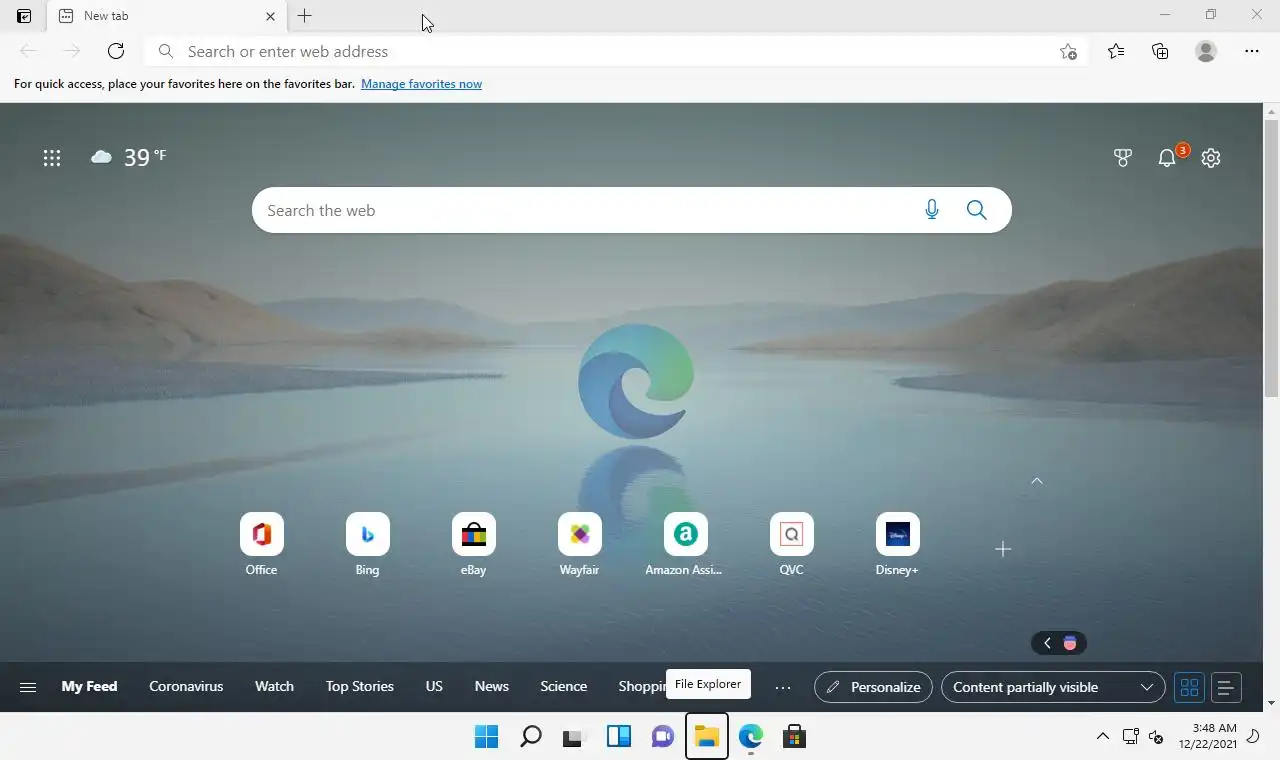Image resolution: width=1280 pixels, height=760 pixels.
Task: Open the user profile icon
Action: click(x=1206, y=51)
